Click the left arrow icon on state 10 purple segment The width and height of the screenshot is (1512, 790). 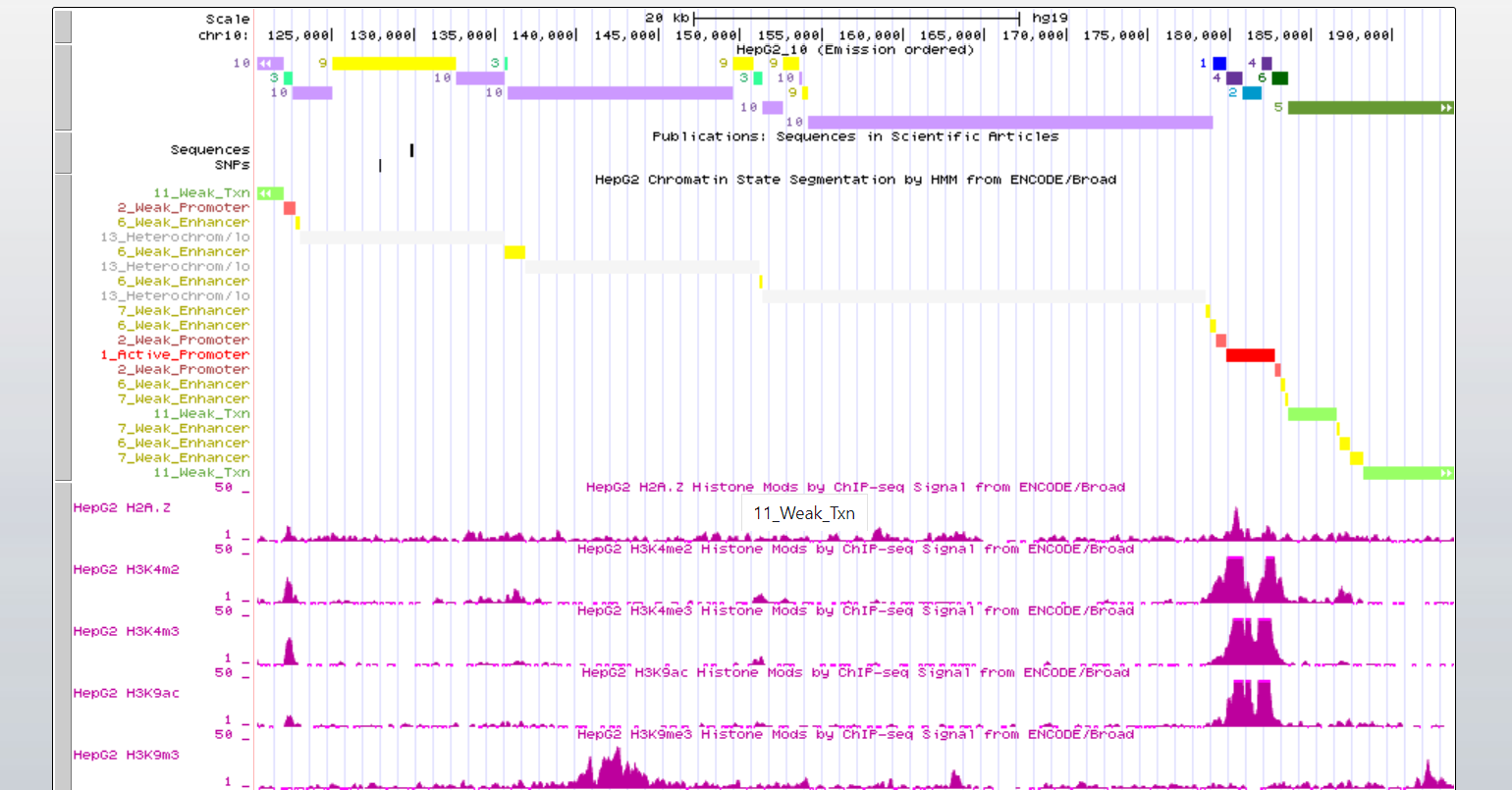(265, 63)
